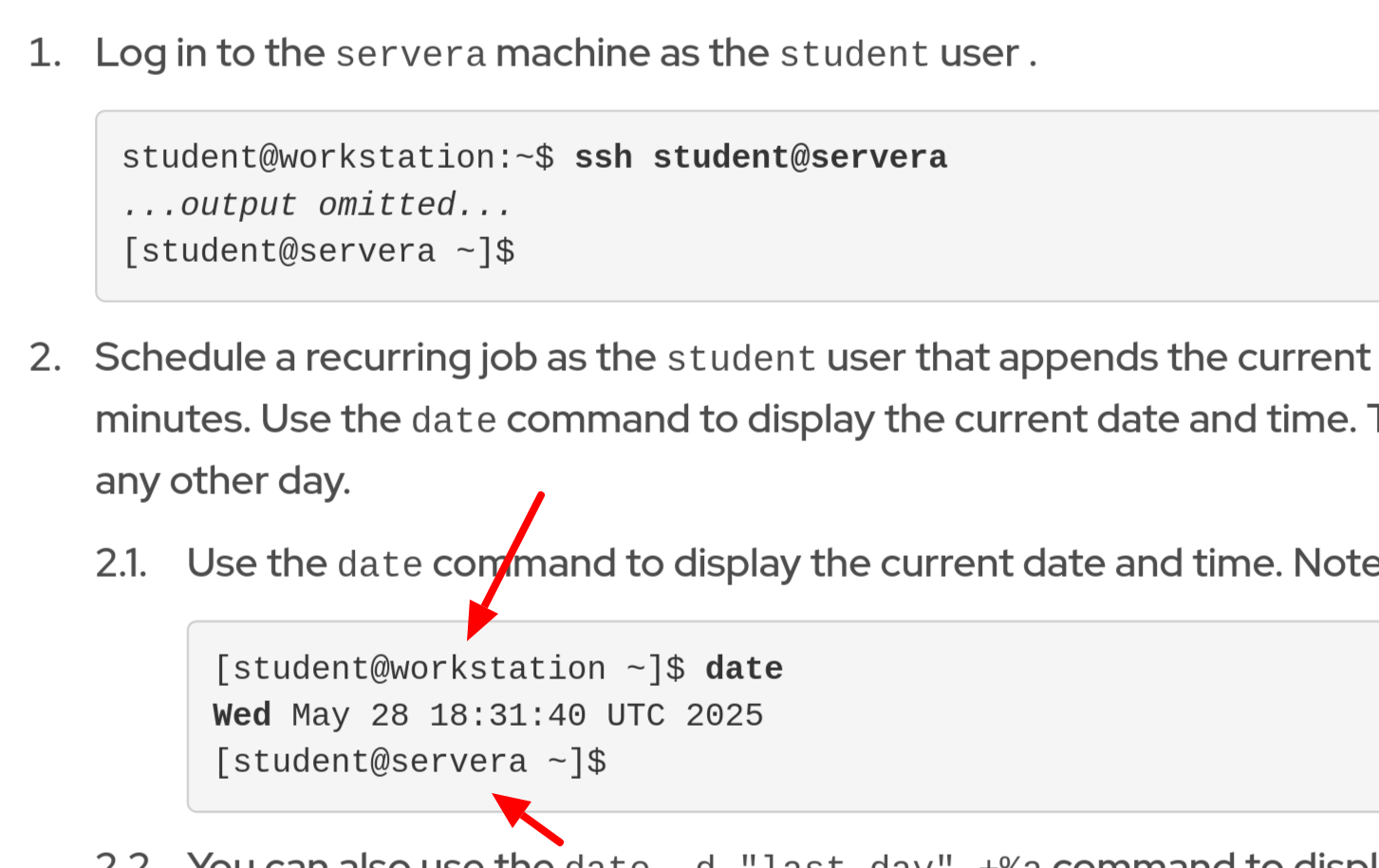Click the inline code student in step 2
The image size is (1379, 868).
coord(740,360)
